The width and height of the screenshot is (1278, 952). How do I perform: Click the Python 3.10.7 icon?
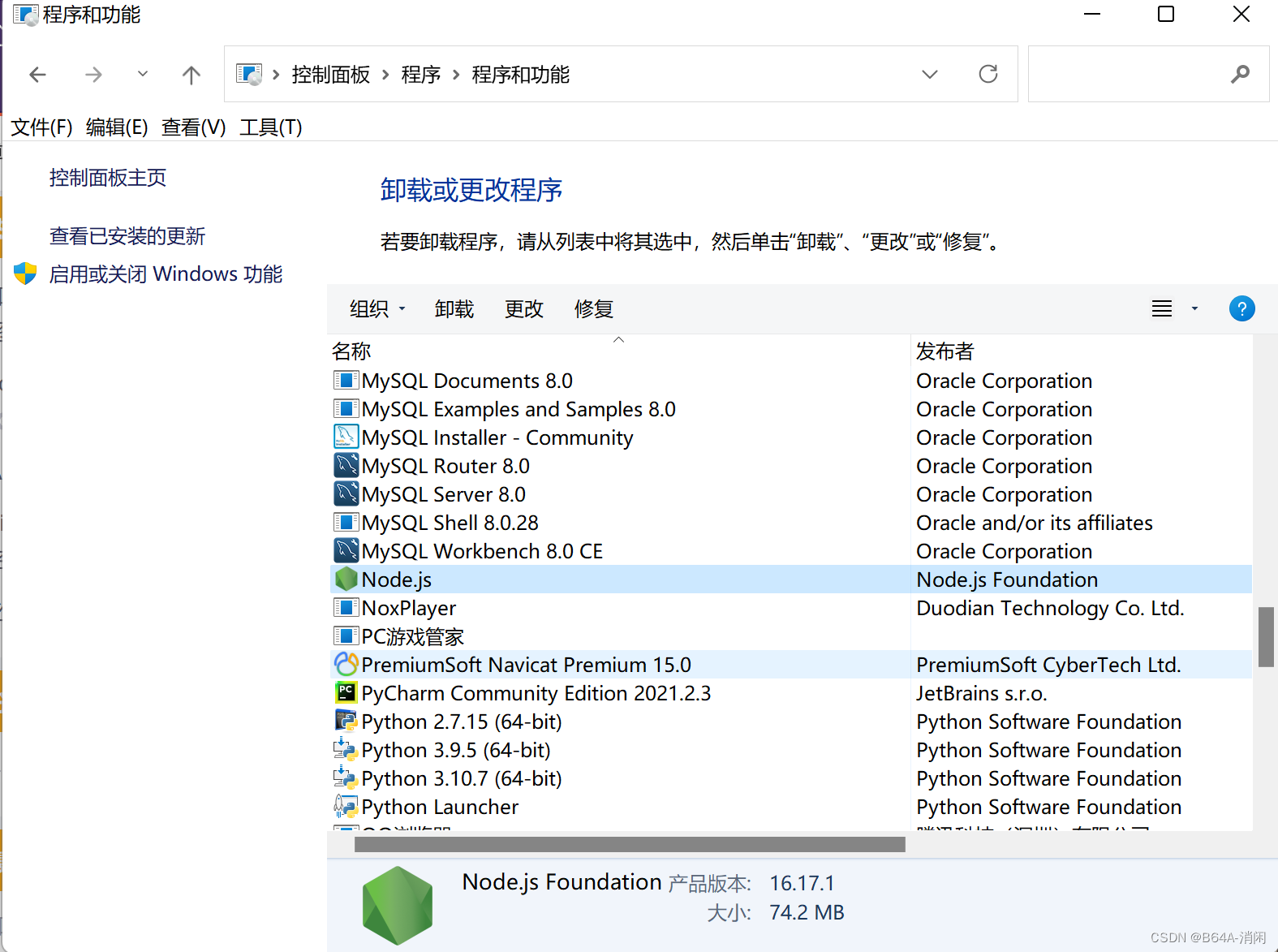(x=346, y=778)
